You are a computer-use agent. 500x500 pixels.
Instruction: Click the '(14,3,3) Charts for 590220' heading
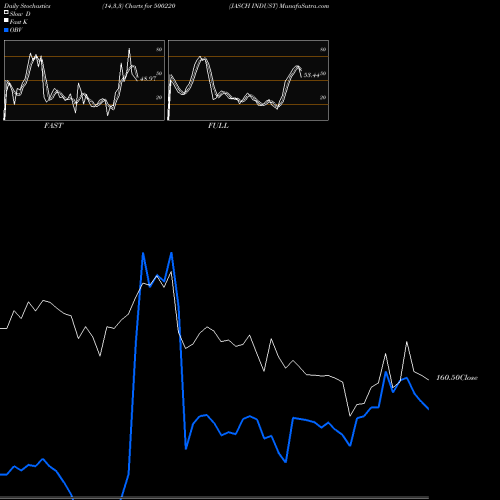(139, 6)
